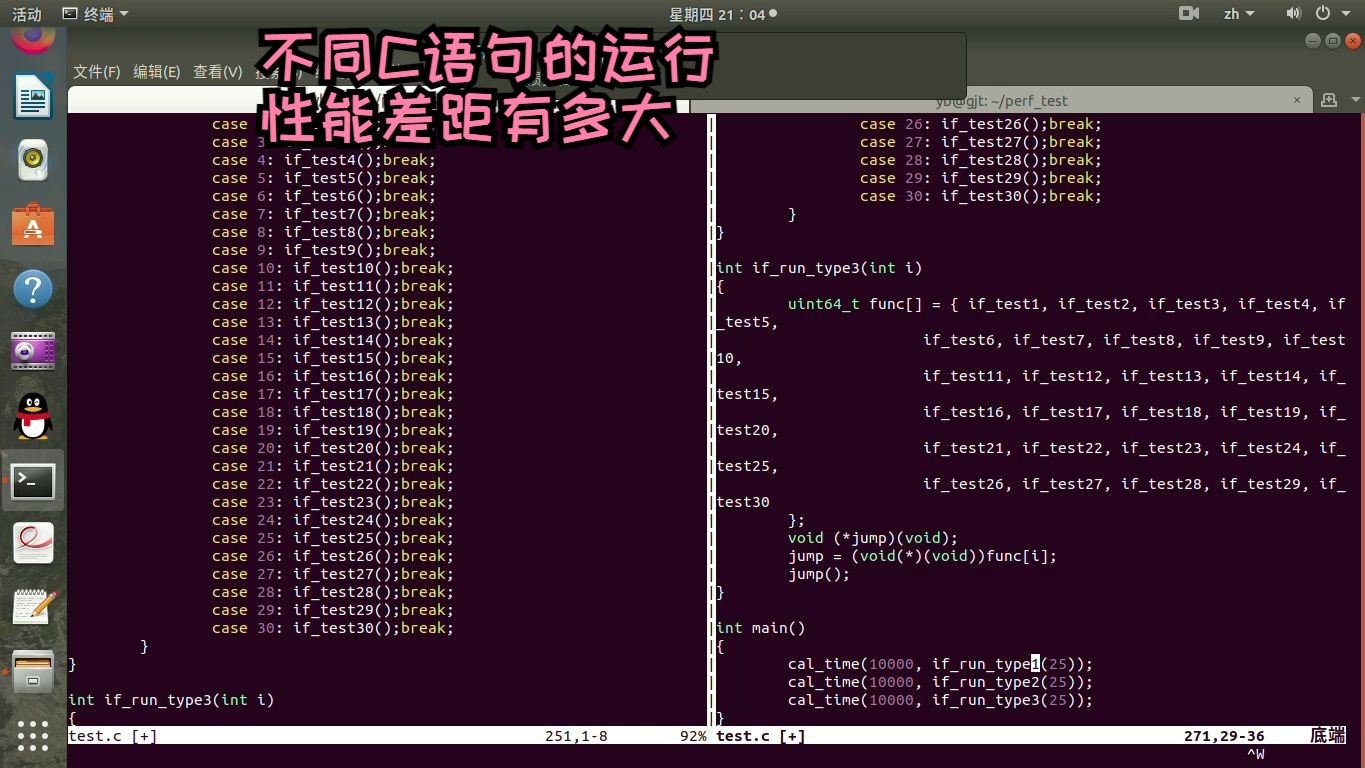Screen dimensions: 1365x768
Task: Click the 'jump();' call line
Action: (x=819, y=574)
